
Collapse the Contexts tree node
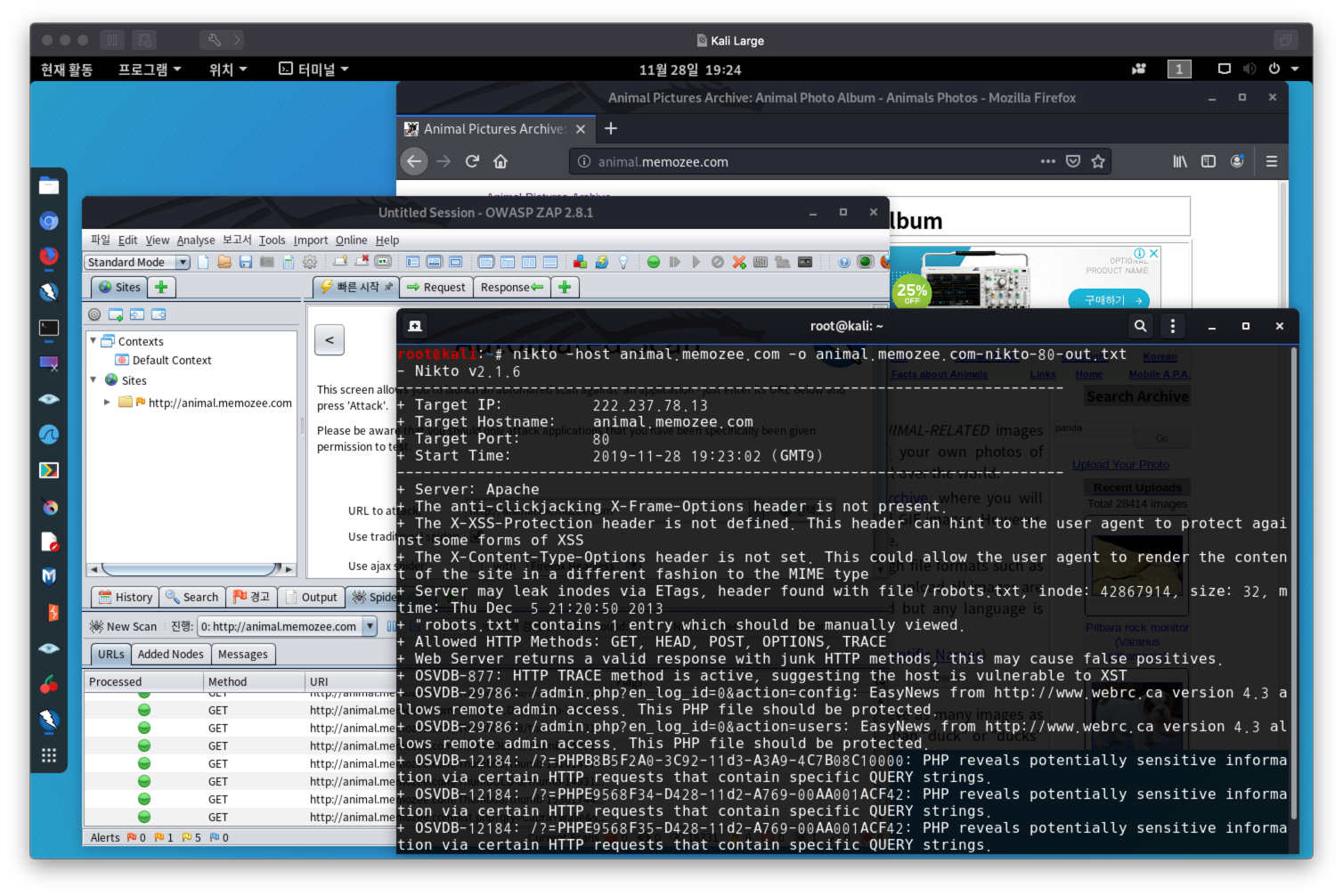pos(93,341)
